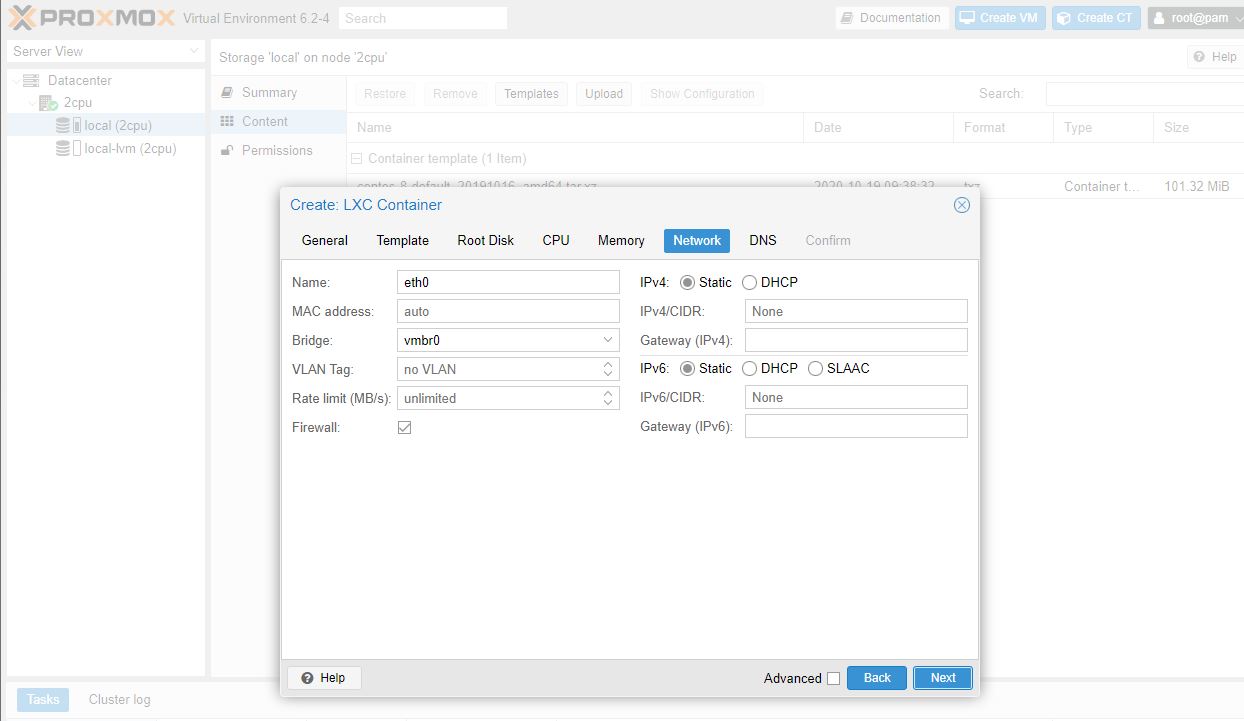Click the IPv4/CIDR input field
Screen dimensions: 1244x721
pos(856,312)
